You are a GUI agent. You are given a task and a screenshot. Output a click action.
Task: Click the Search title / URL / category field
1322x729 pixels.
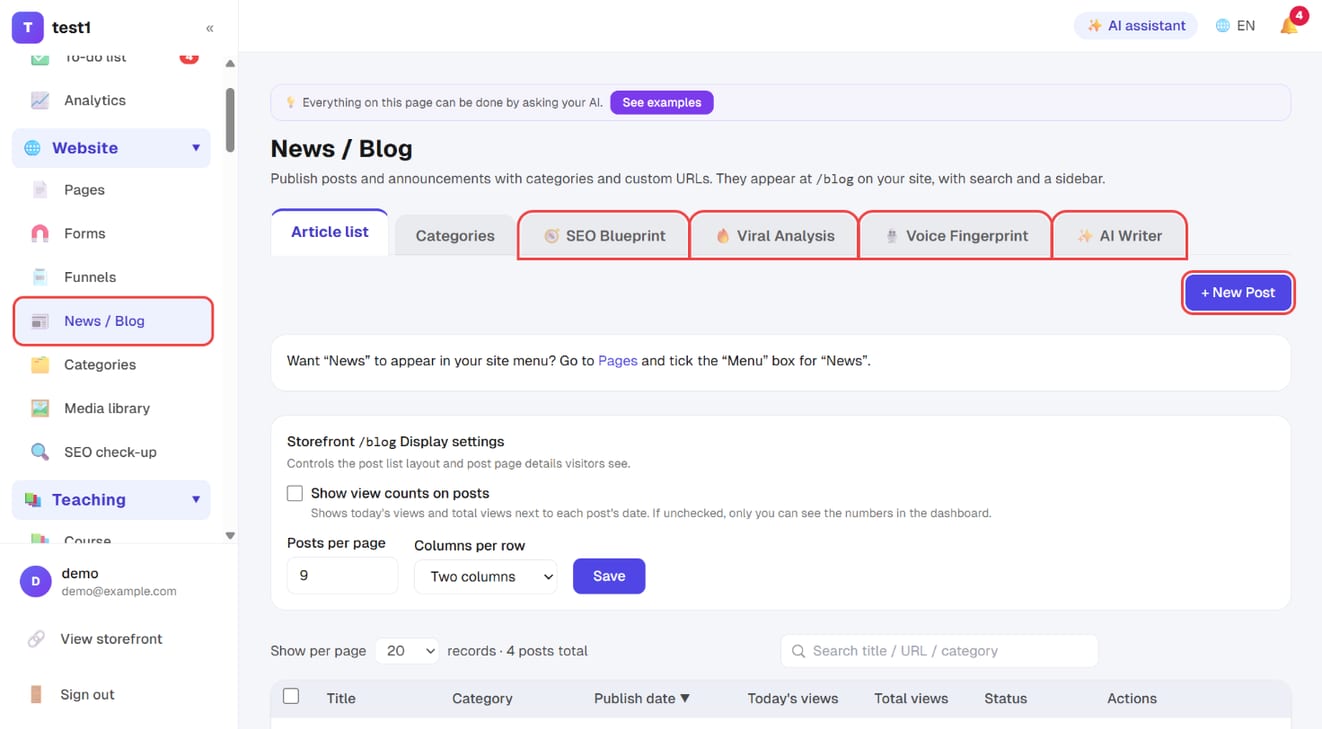coord(939,651)
